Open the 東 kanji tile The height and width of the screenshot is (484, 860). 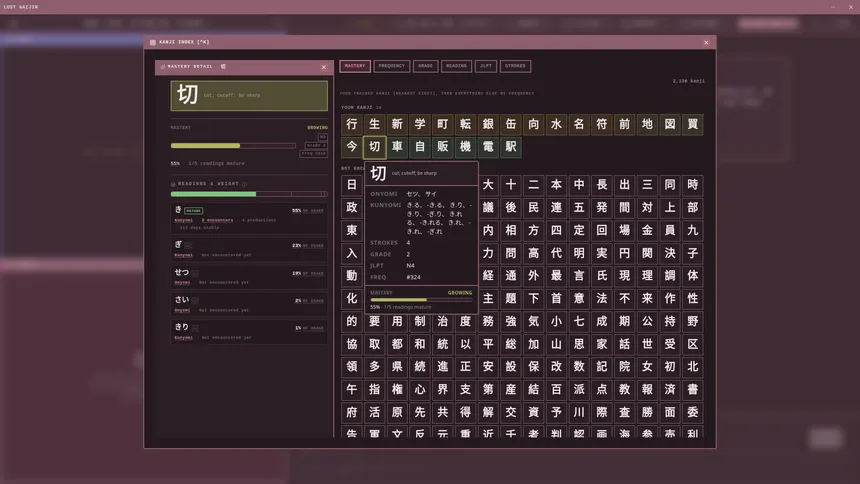coord(352,230)
